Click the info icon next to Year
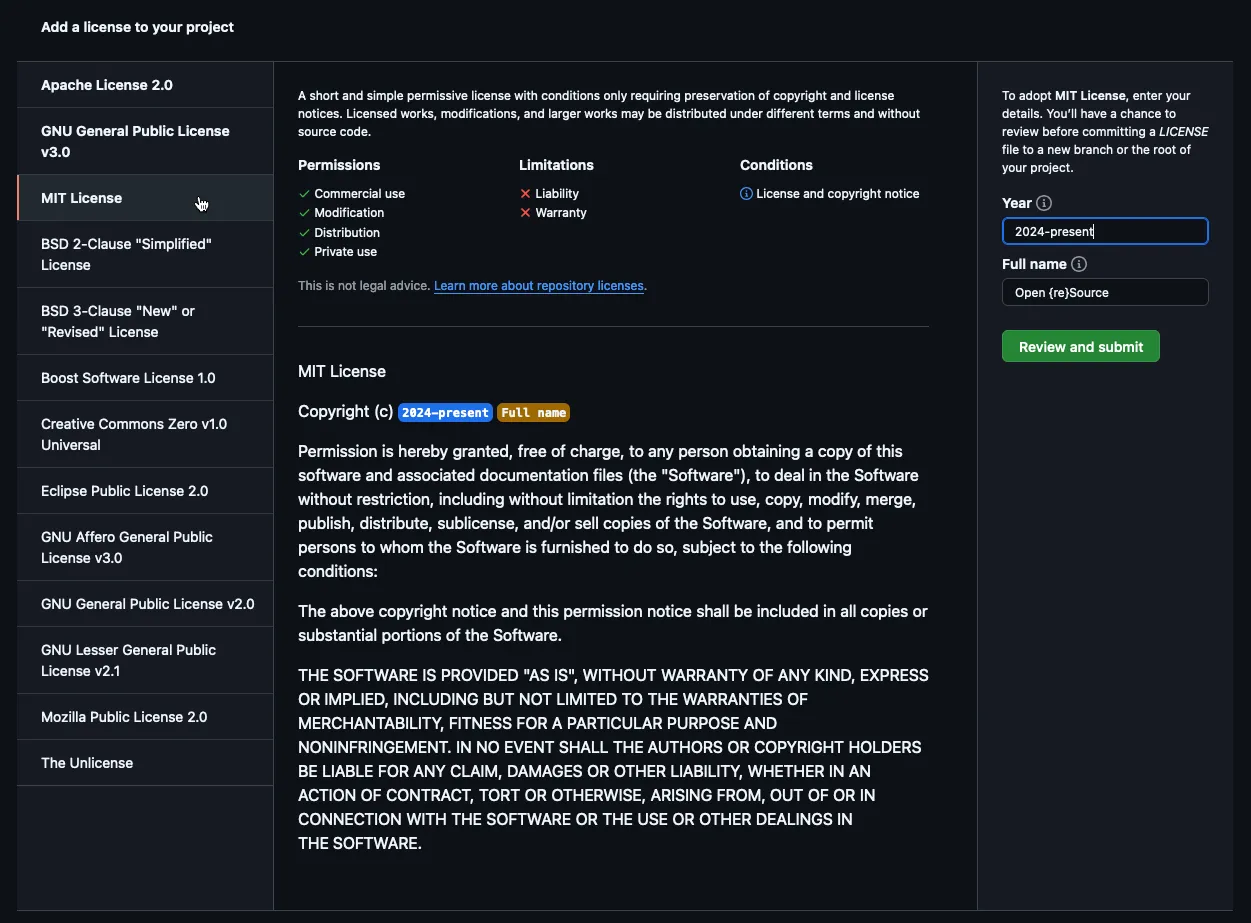 (x=1044, y=203)
